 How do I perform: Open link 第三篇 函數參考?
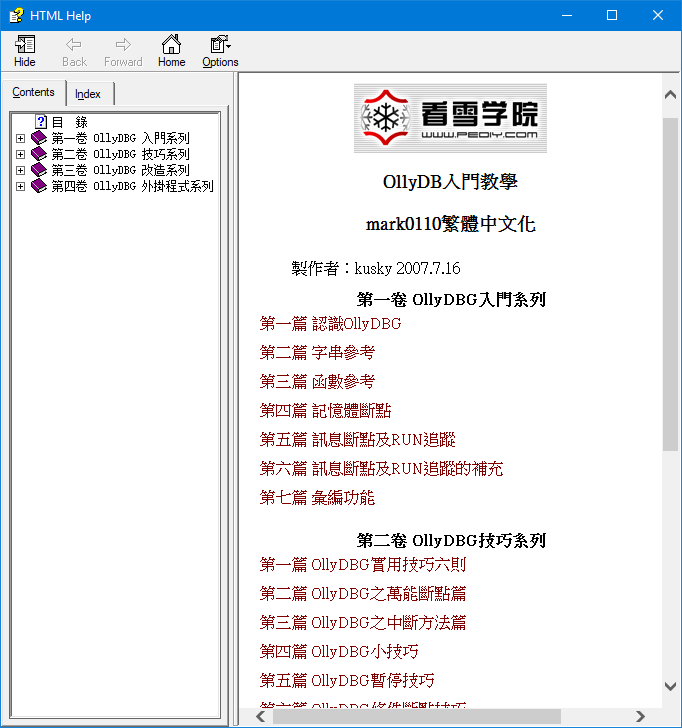pos(317,382)
